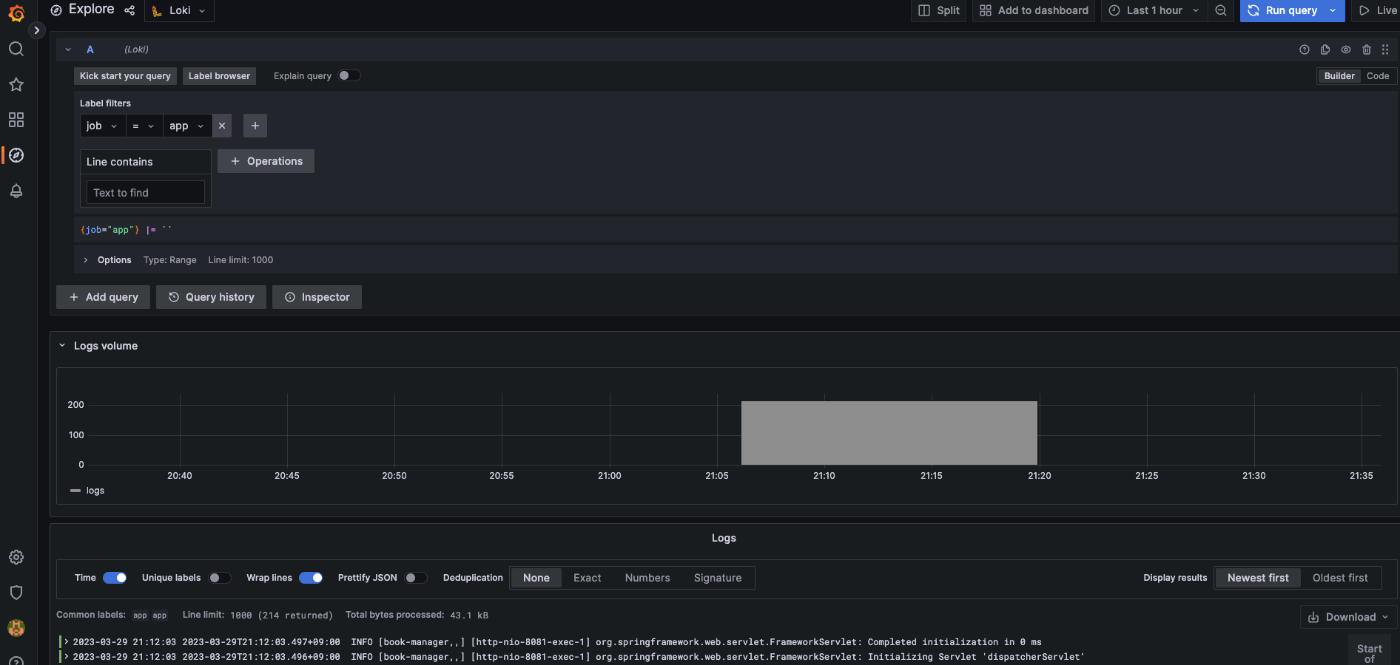Share the Explore view via share icon
The height and width of the screenshot is (665, 1400).
[129, 10]
